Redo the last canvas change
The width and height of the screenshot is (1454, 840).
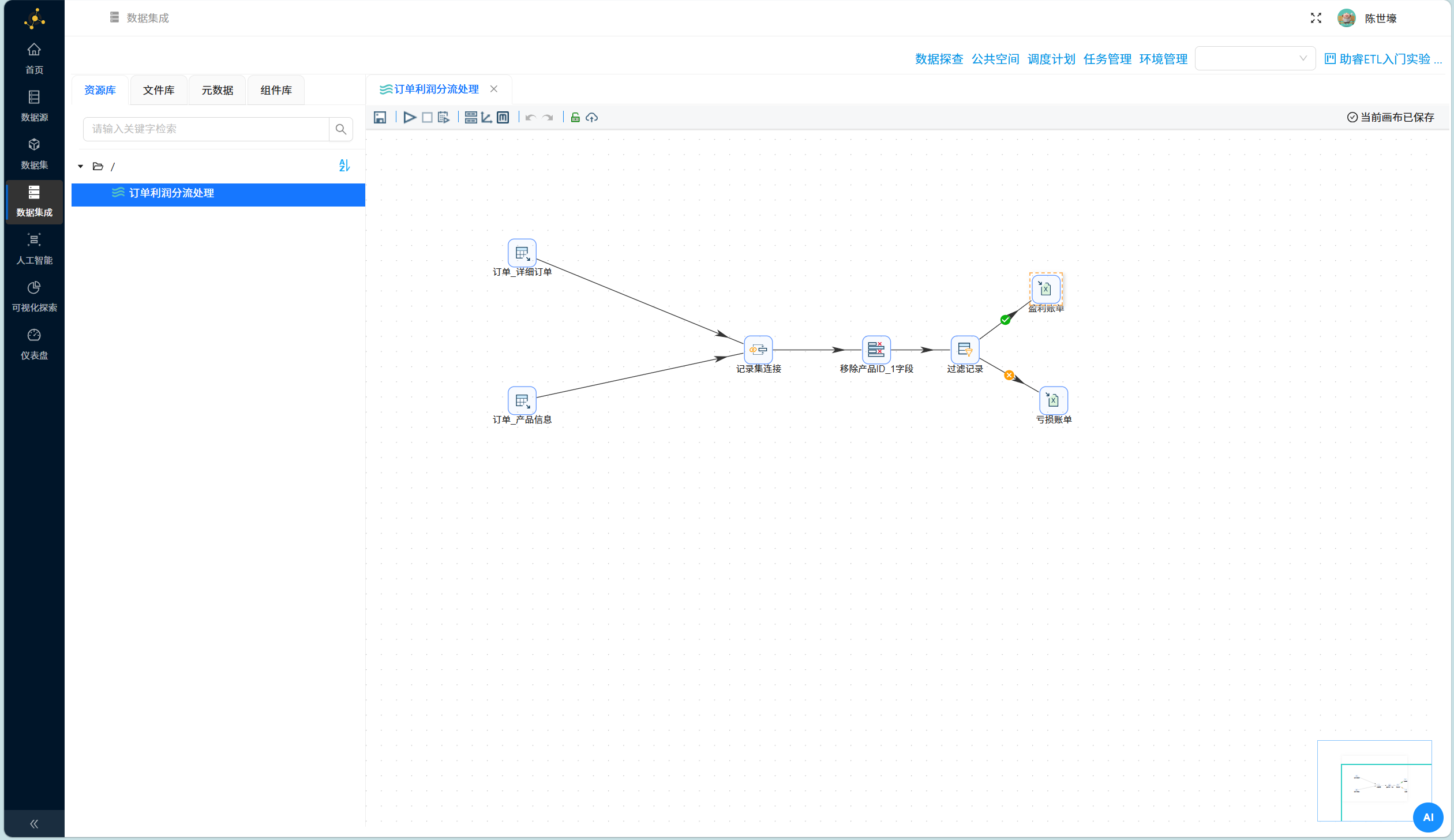(x=548, y=118)
